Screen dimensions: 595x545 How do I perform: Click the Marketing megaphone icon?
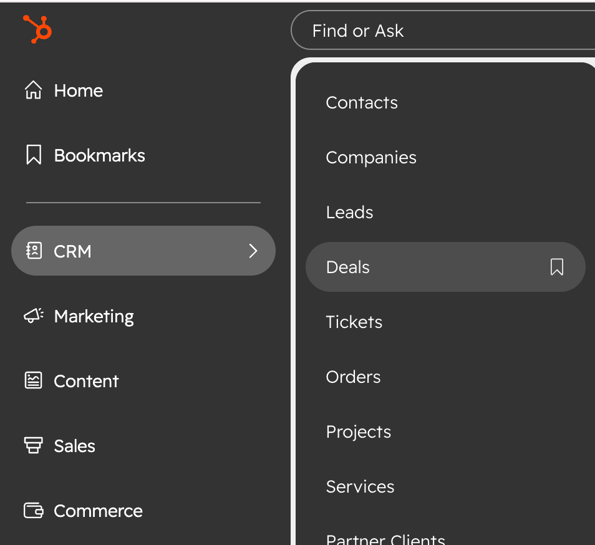coord(33,315)
